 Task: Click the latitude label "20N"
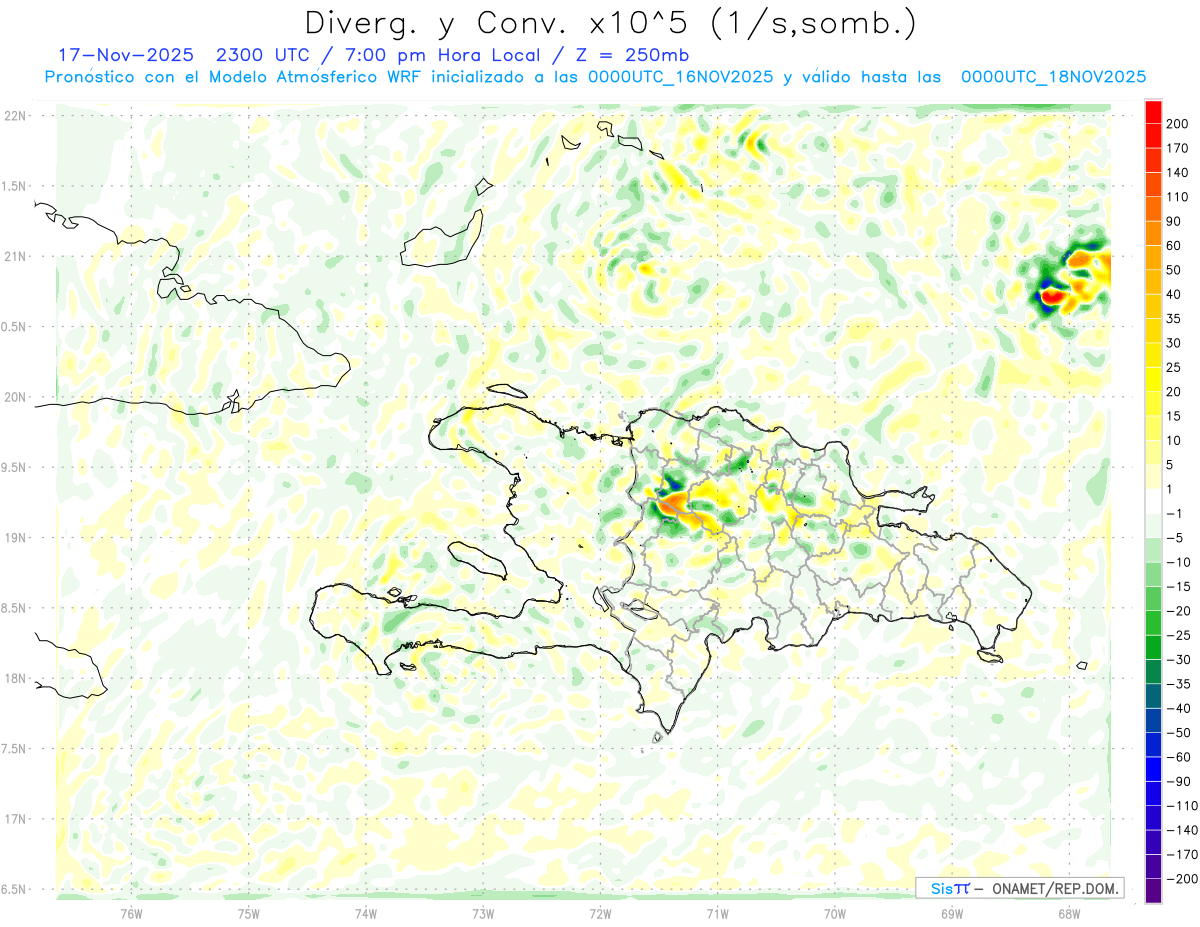15,397
